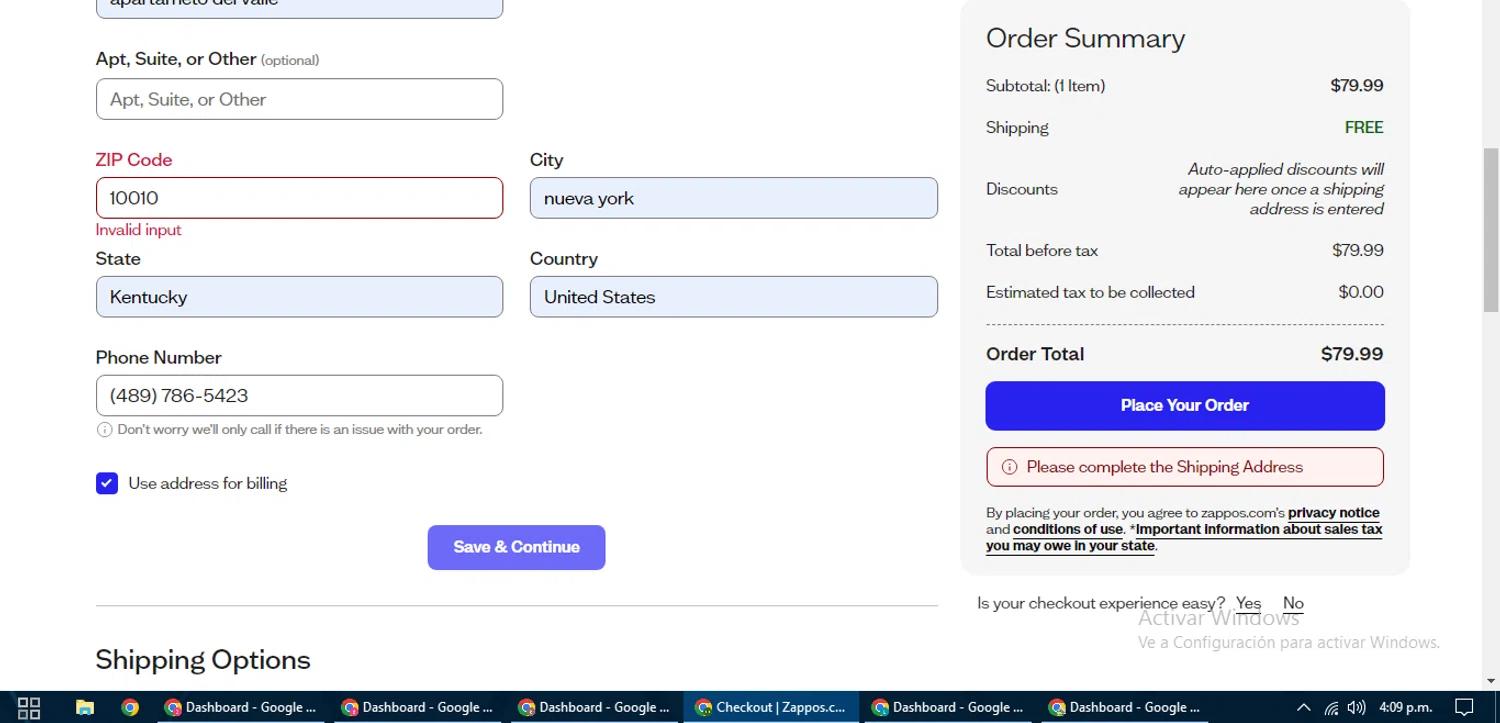The height and width of the screenshot is (723, 1500).
Task: Click the info icon beside phone note
Action: pos(104,430)
